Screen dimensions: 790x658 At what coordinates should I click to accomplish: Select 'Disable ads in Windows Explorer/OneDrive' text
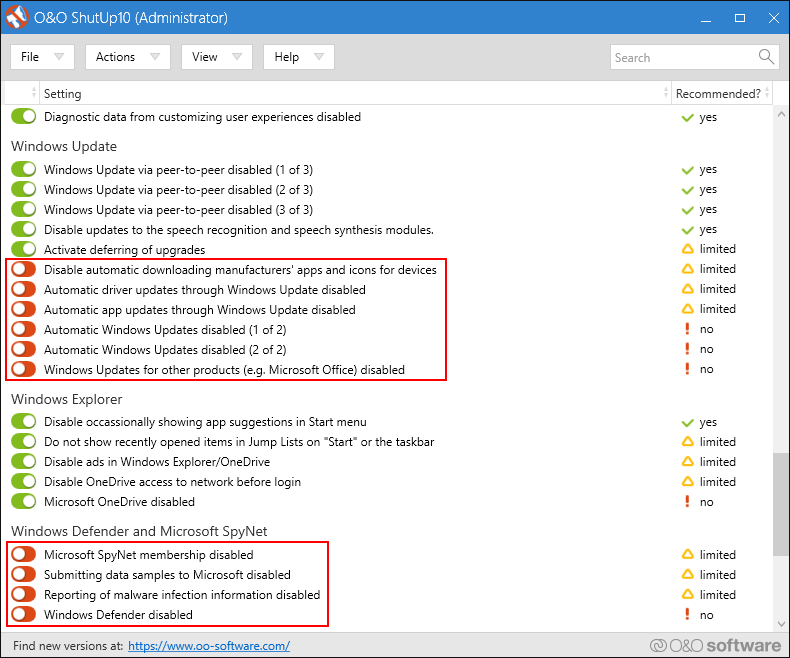click(x=157, y=462)
